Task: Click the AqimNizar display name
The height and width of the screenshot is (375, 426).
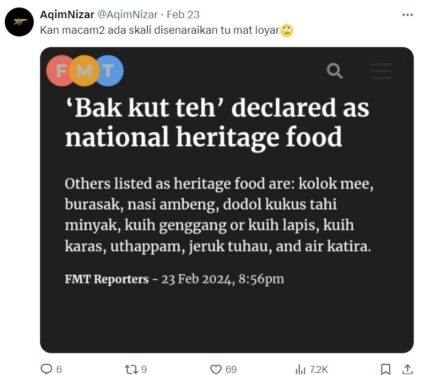Action: [67, 15]
